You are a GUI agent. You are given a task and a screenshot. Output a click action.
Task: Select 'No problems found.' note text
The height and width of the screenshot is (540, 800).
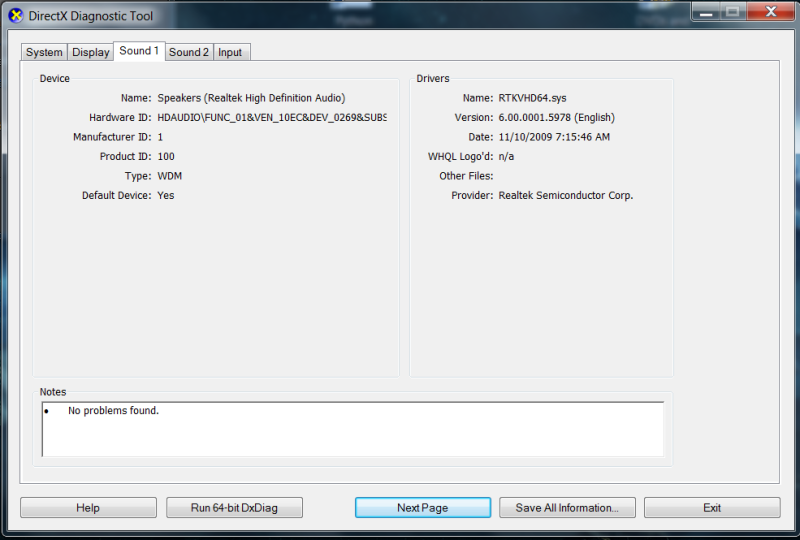click(x=113, y=410)
